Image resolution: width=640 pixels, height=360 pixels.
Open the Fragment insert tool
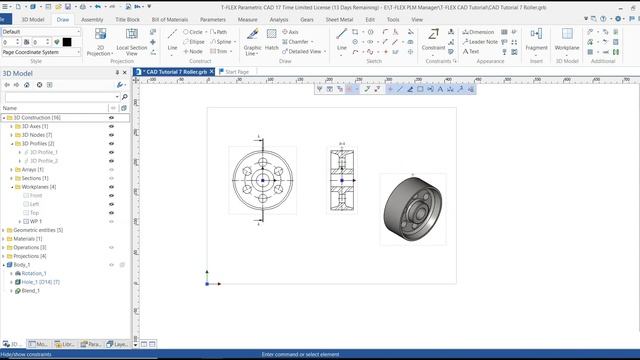pyautogui.click(x=536, y=41)
